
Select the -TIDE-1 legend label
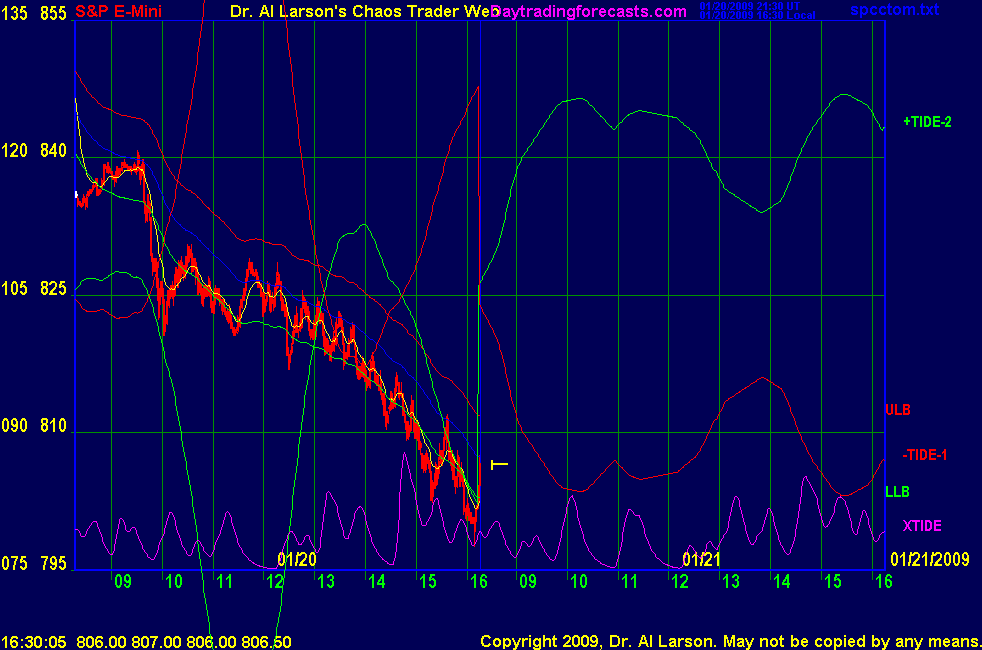pyautogui.click(x=924, y=455)
